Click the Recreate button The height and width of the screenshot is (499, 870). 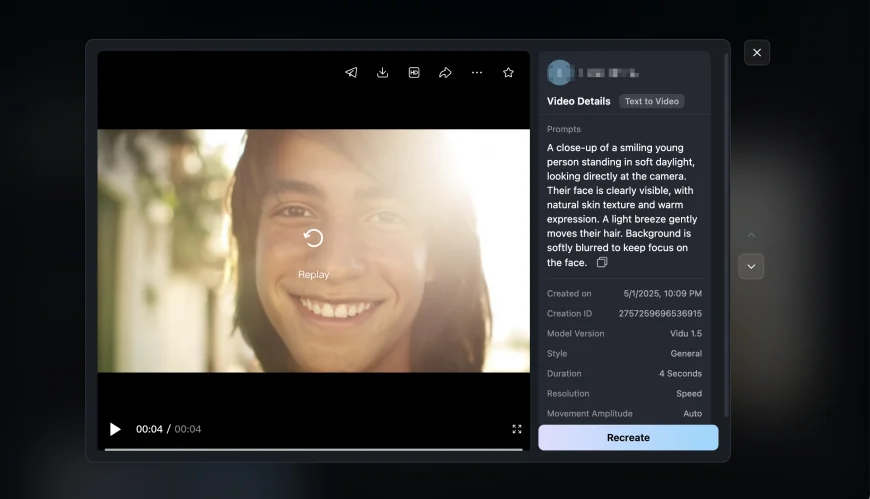point(628,438)
